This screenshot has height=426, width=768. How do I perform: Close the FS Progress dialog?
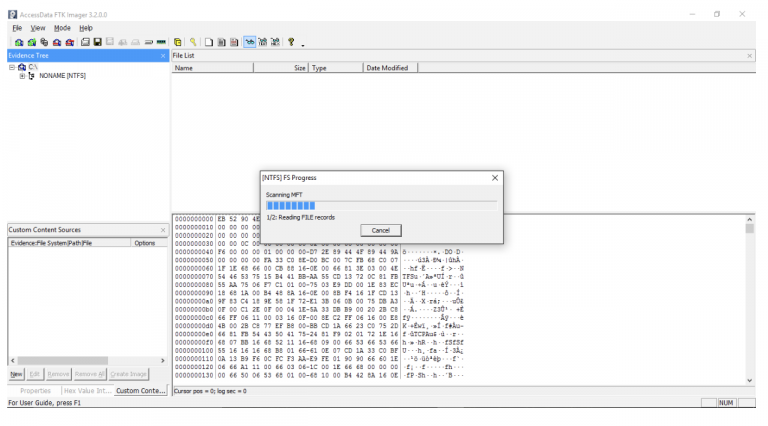pyautogui.click(x=495, y=178)
